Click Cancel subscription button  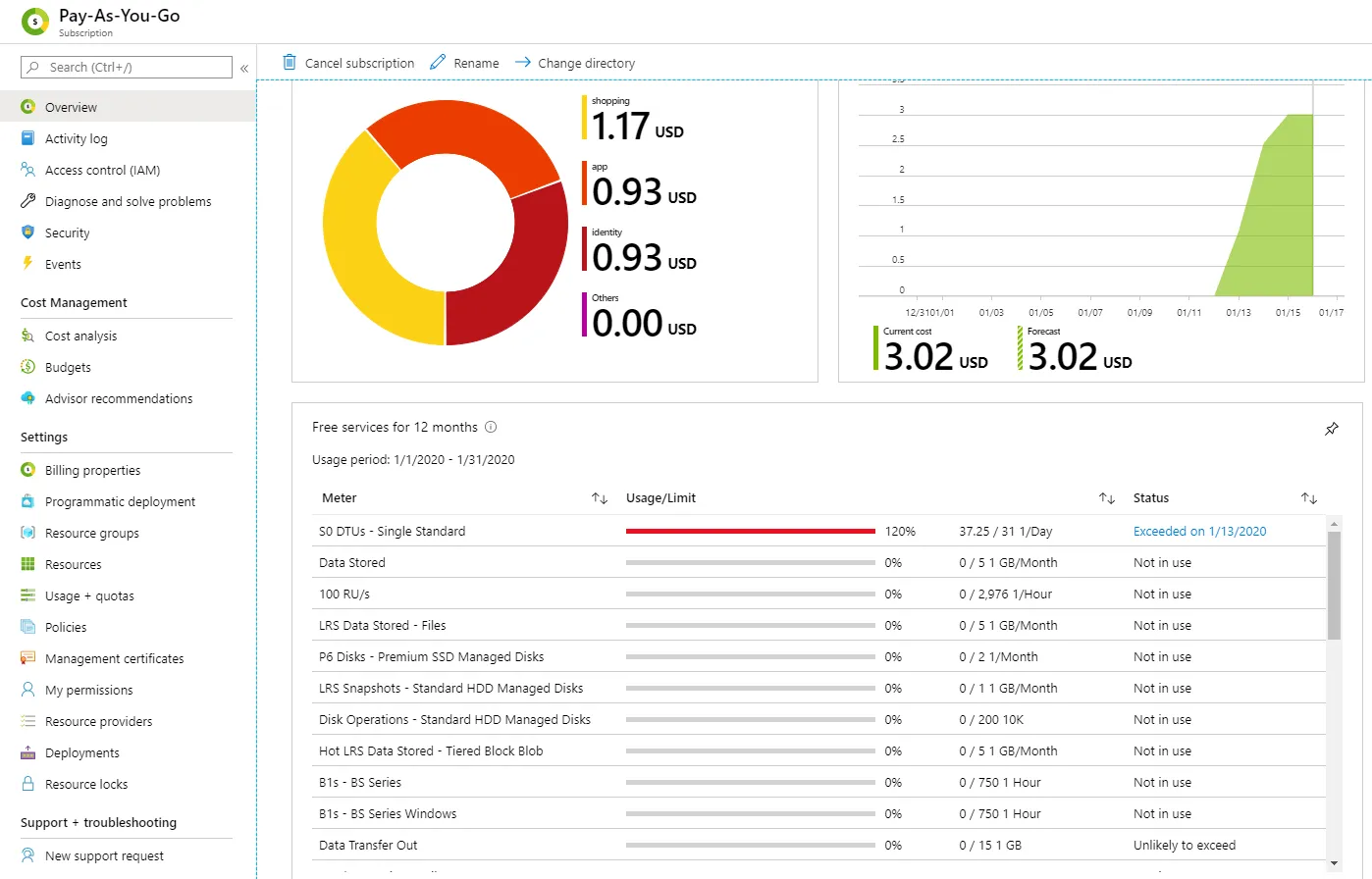coord(348,63)
